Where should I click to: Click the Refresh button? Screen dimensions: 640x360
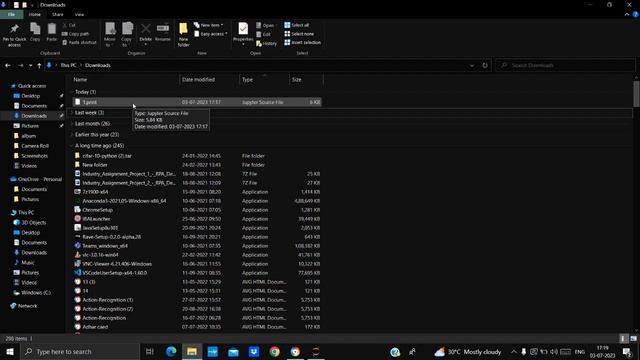click(484, 65)
